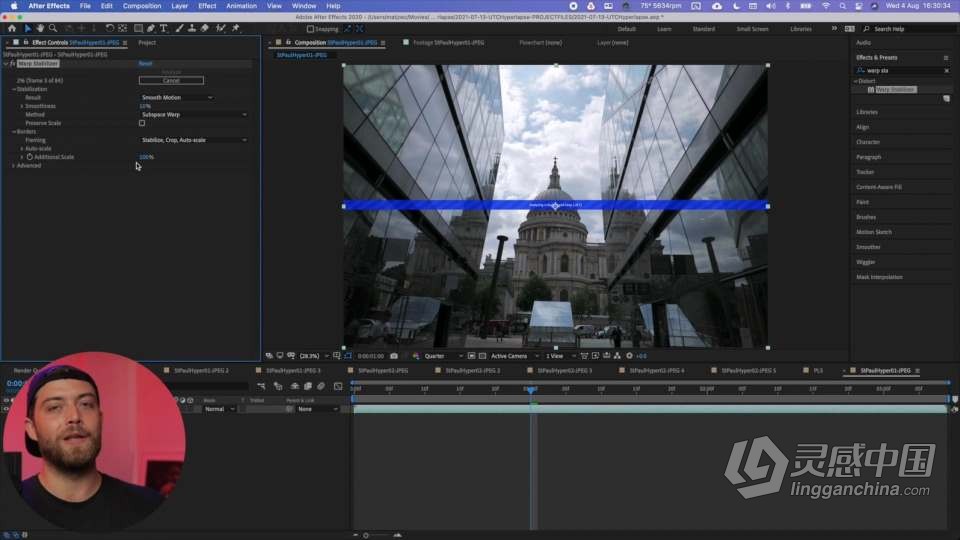
Task: Toggle the frame blending timeline icon
Action: click(x=308, y=386)
